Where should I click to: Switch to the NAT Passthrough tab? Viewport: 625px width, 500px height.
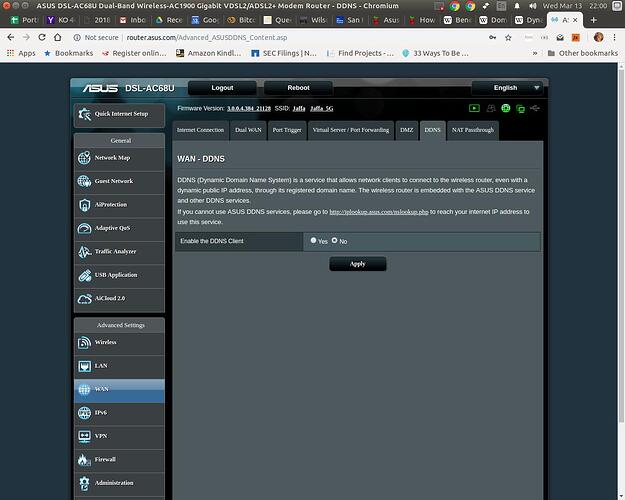473,130
